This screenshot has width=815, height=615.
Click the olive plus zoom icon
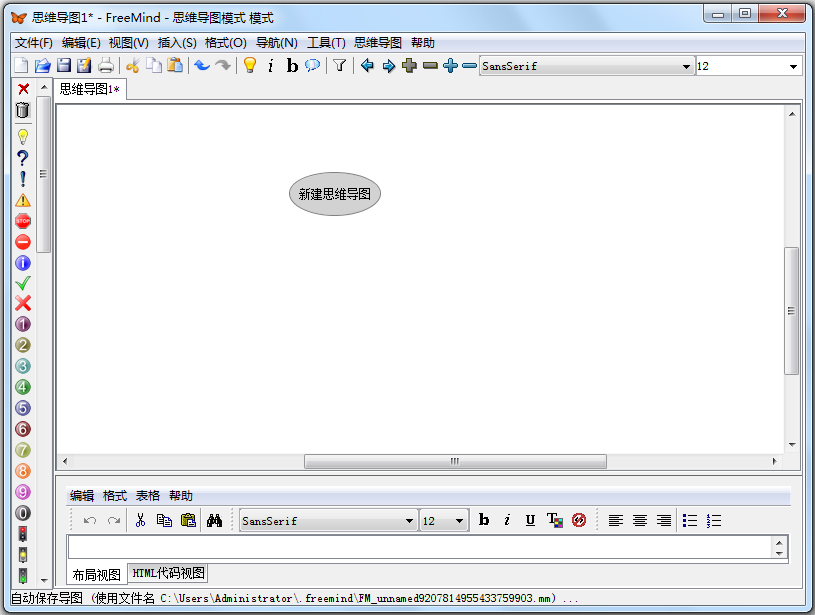410,66
